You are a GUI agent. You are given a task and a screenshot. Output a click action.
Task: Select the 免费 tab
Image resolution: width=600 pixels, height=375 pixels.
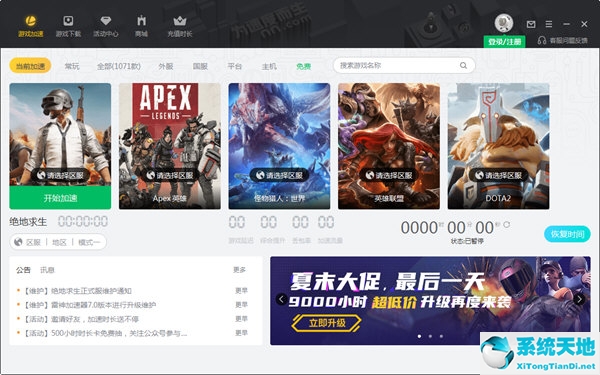pyautogui.click(x=303, y=66)
